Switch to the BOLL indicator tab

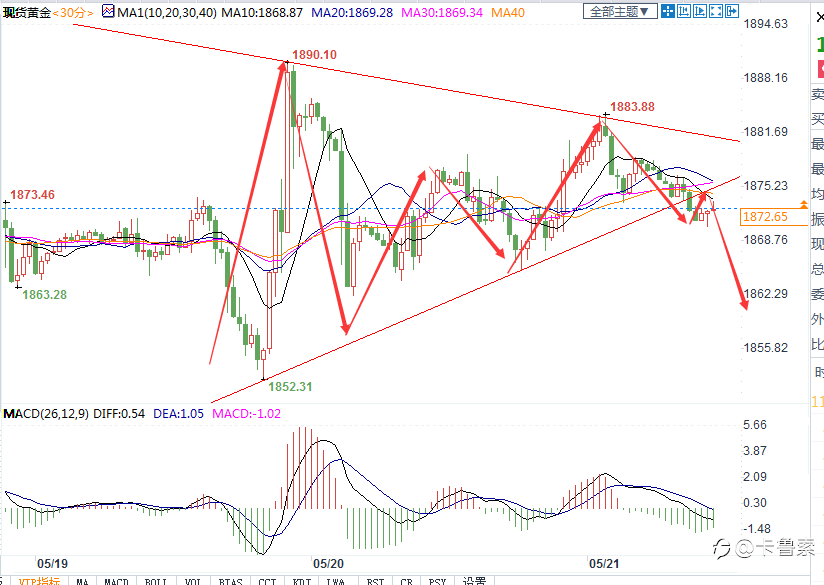point(156,581)
